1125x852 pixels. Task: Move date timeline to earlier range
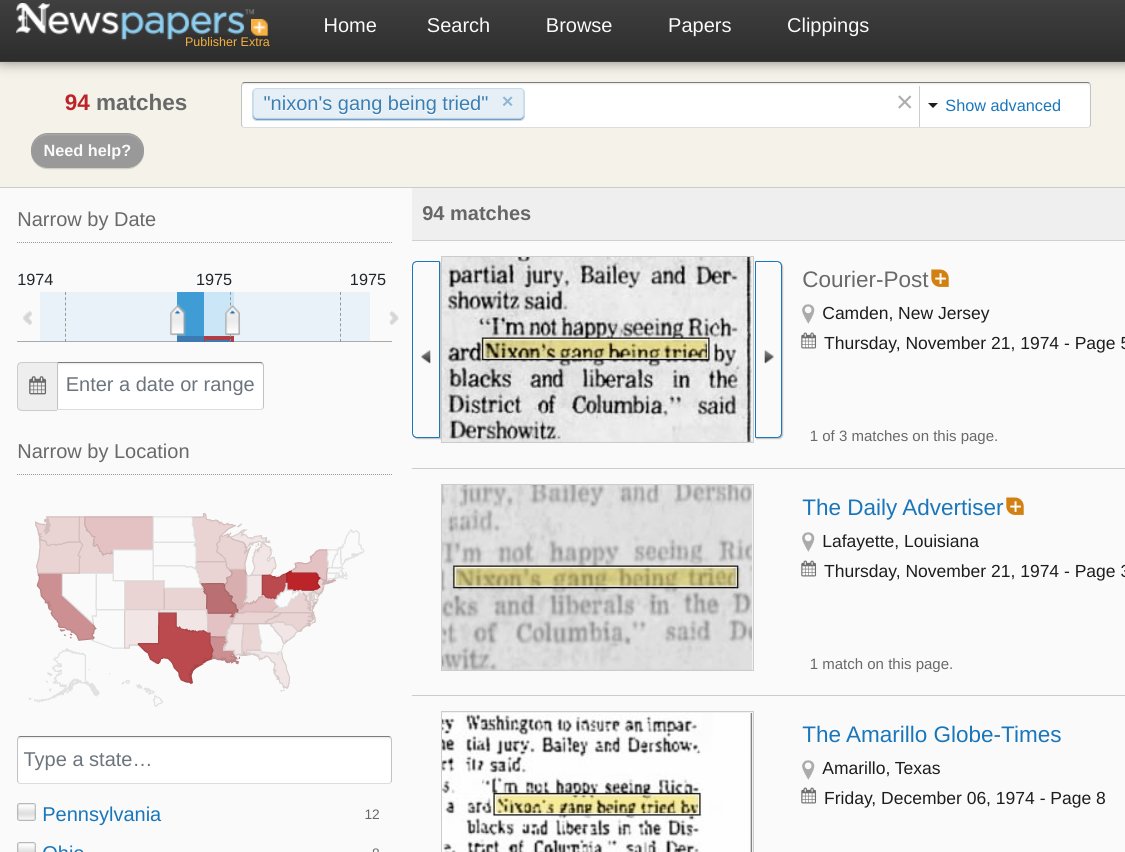28,317
